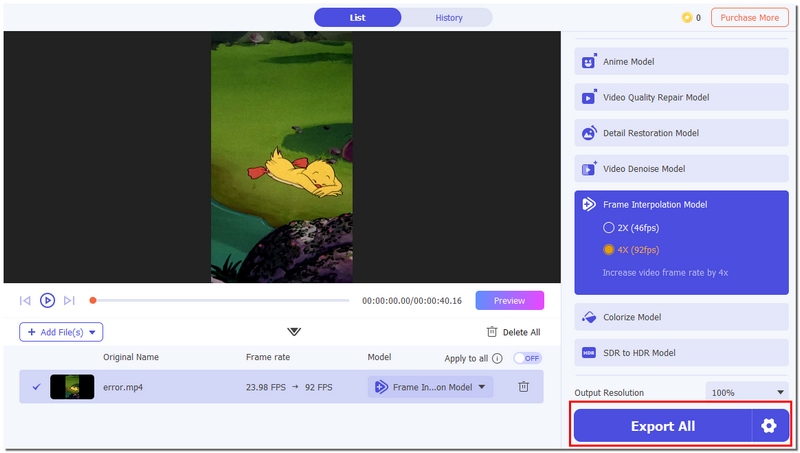Open the Frame In...on Model dropdown
This screenshot has height=453, width=800.
click(430, 387)
